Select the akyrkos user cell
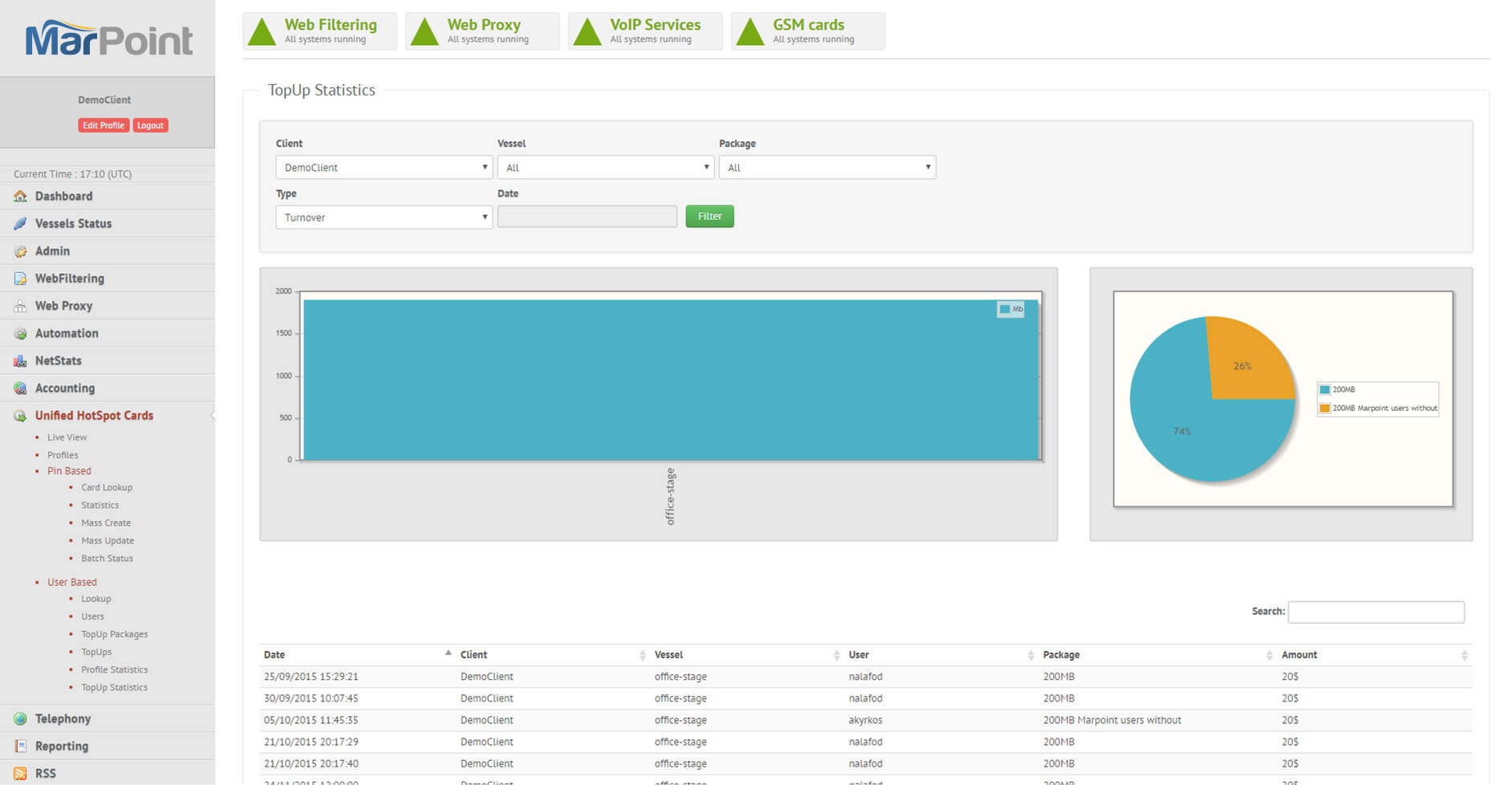The height and width of the screenshot is (785, 1512). point(865,720)
